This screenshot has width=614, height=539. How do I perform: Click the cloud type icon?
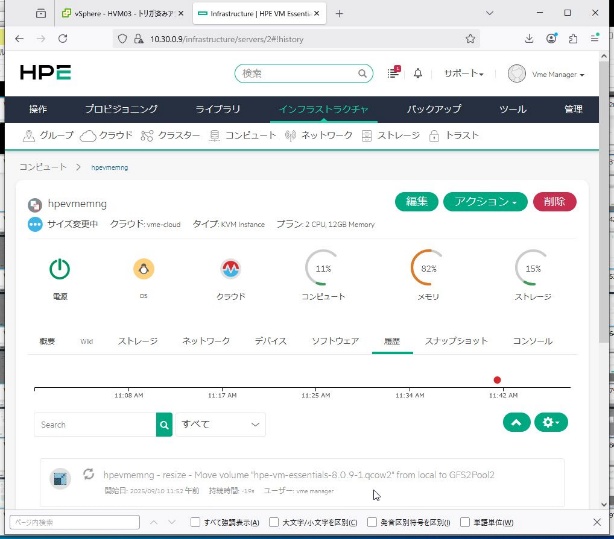click(231, 268)
